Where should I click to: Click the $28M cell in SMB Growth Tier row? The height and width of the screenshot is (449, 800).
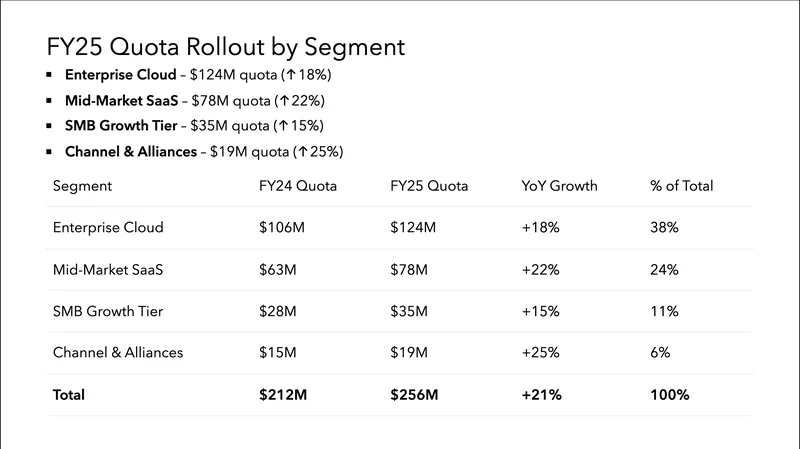(278, 311)
